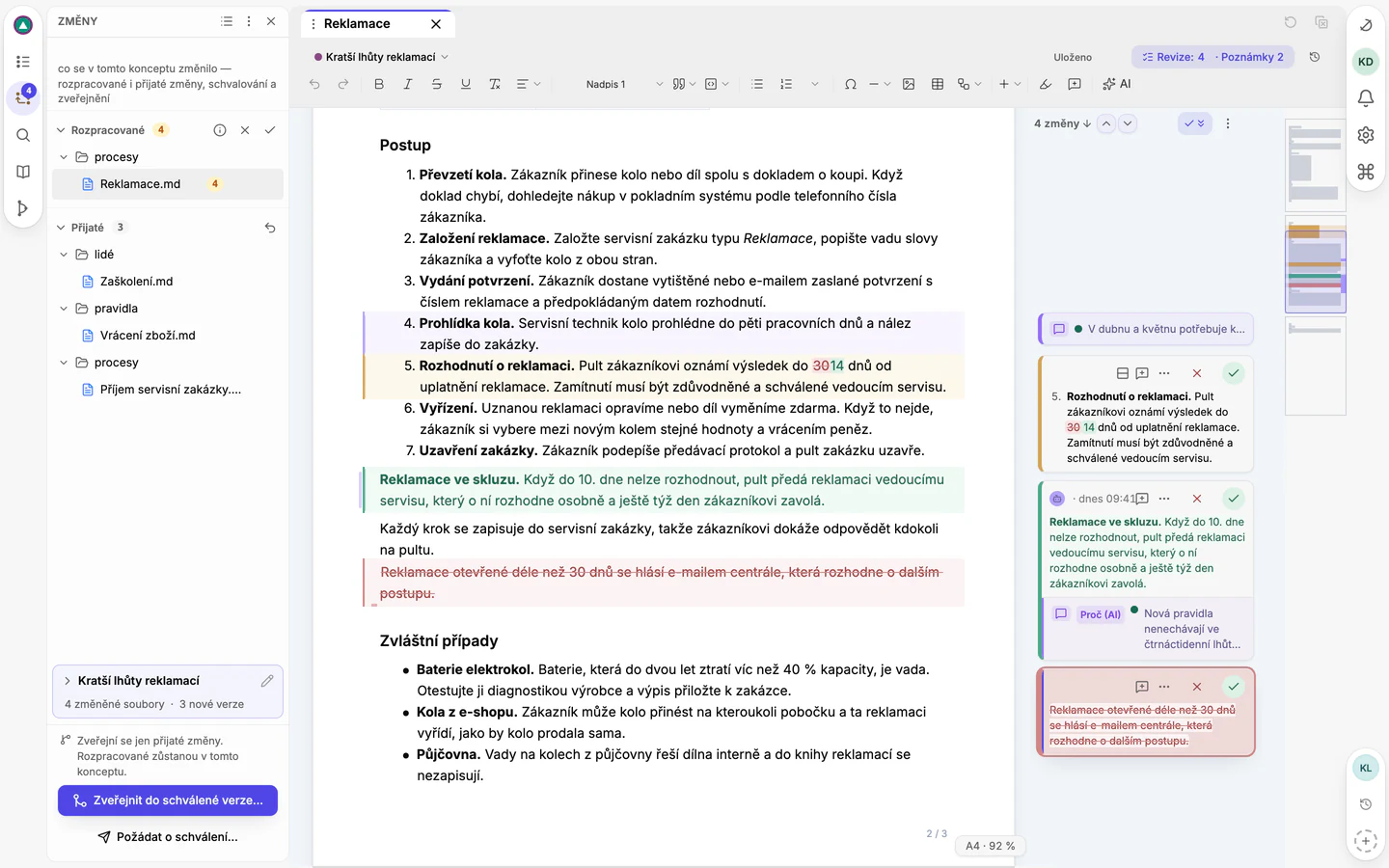
Task: Open the 'Proč (AI)' explanation
Action: (1101, 614)
